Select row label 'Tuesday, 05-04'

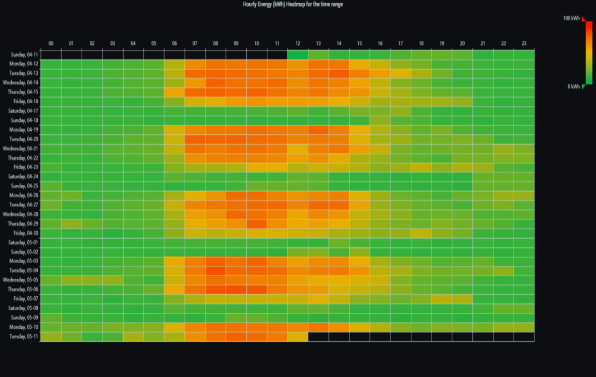pyautogui.click(x=24, y=271)
